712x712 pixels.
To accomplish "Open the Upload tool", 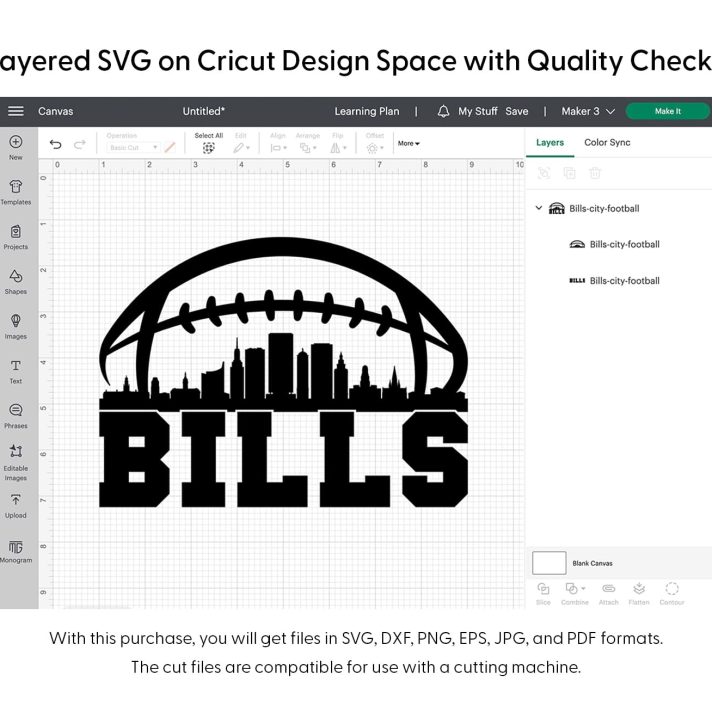I will [15, 506].
